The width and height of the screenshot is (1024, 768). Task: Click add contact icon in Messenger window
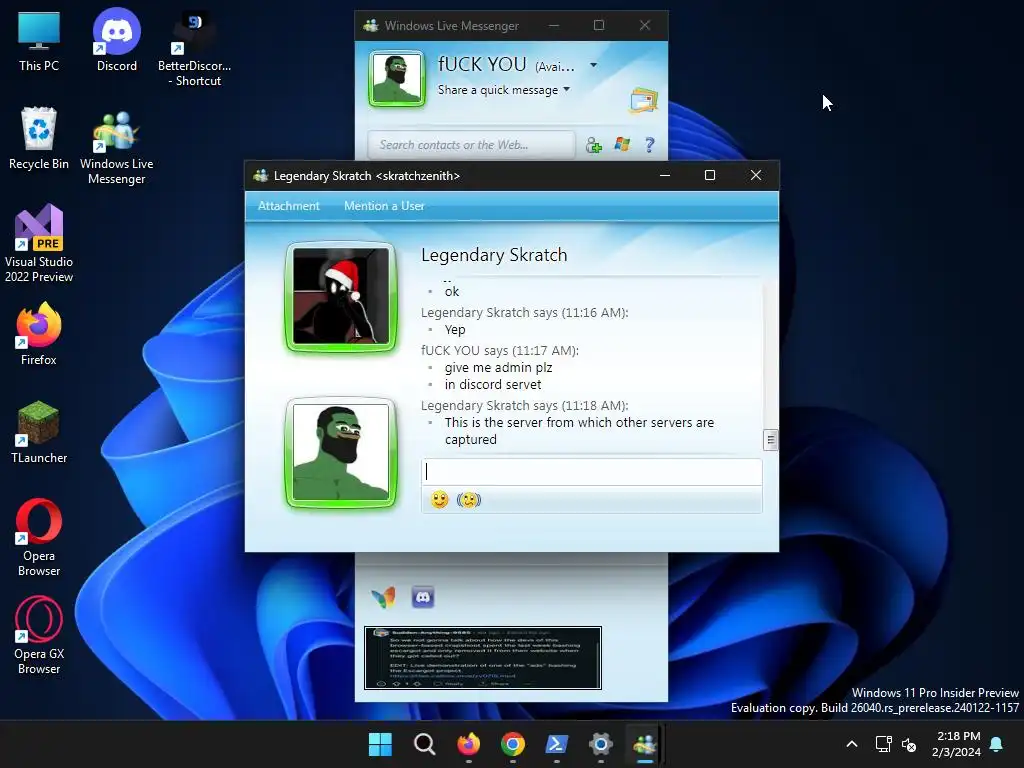593,145
